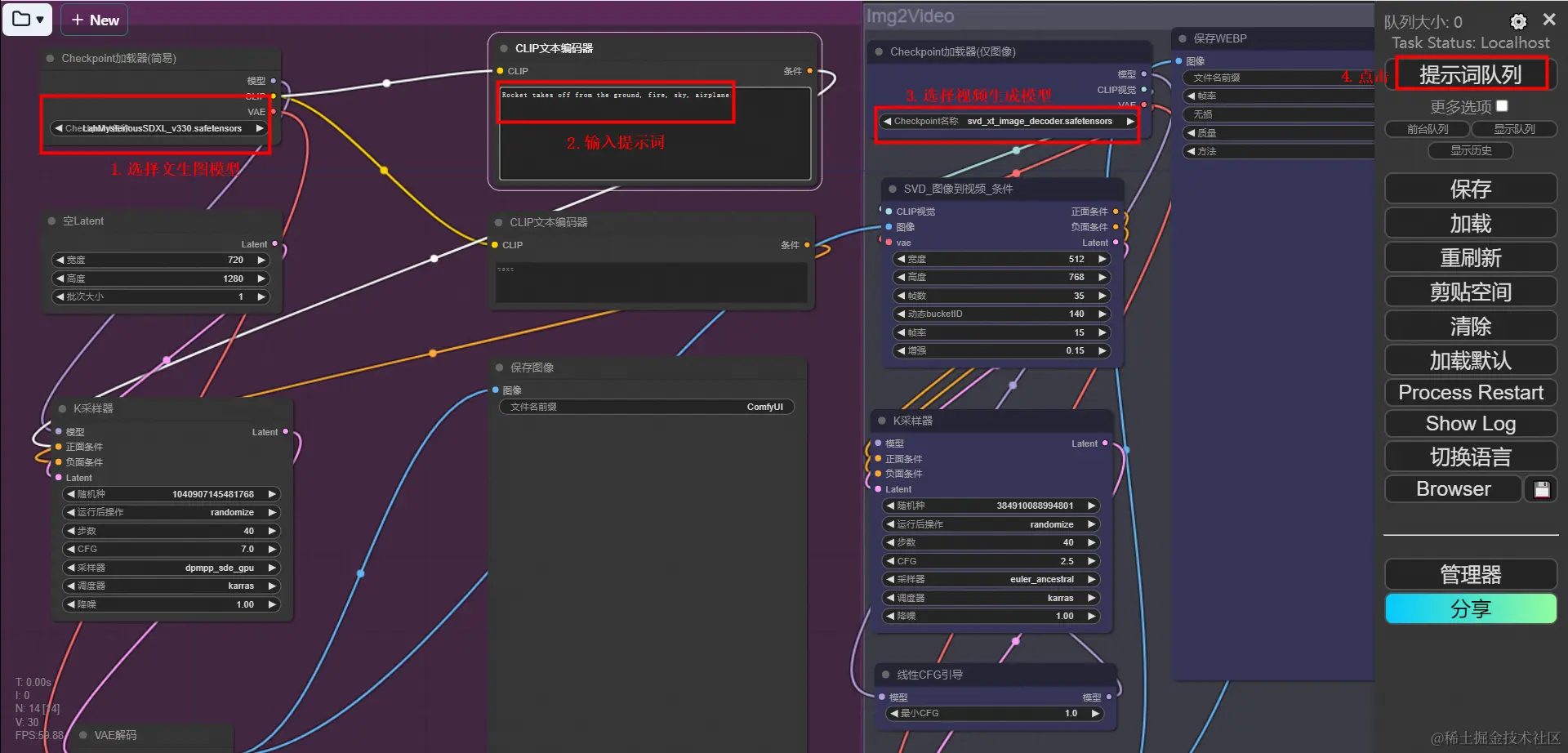Open left 运行后操作 randomize dropdown
Viewport: 1568px width, 753px height.
coord(172,512)
